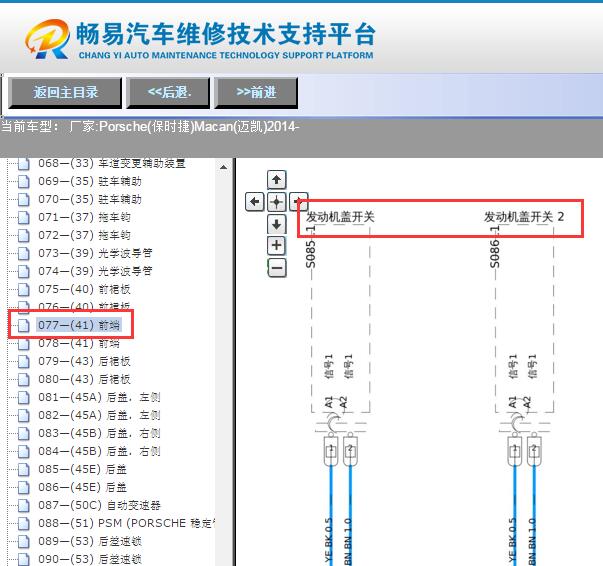Screen dimensions: 603x566
Task: Click the document icon beside 072—(37)
Action: [x=23, y=236]
